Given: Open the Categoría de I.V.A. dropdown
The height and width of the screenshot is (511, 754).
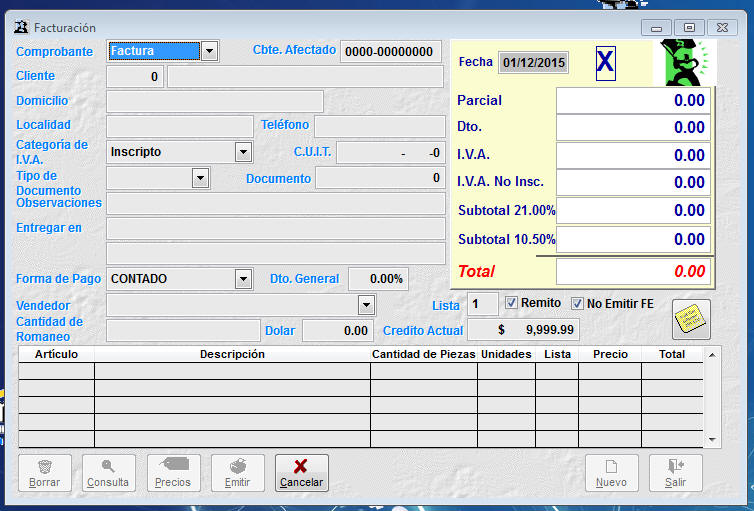Looking at the screenshot, I should tap(243, 152).
